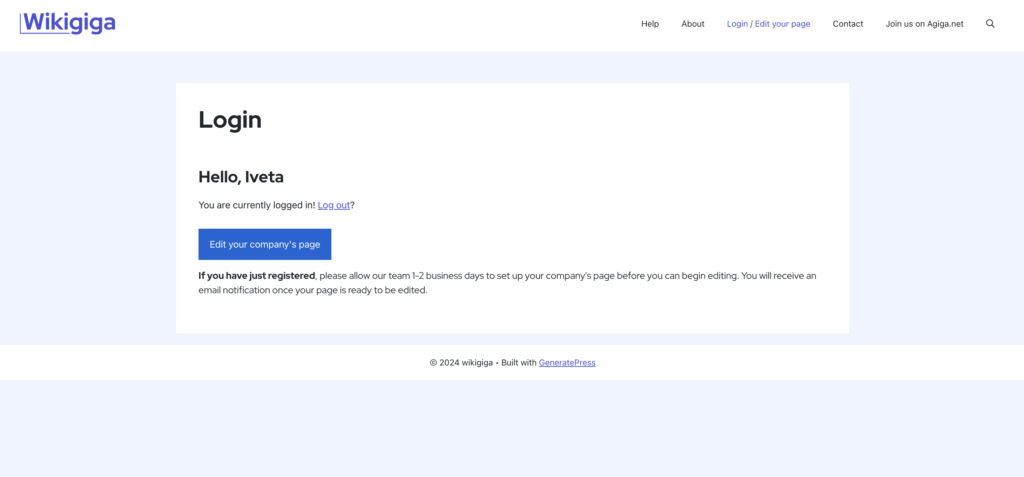Click the question mark after Log out
Screen dimensions: 1024x477
point(353,205)
